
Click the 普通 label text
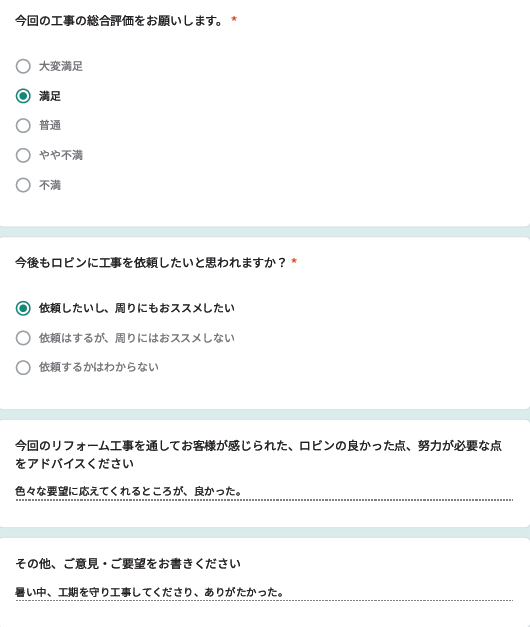point(50,126)
